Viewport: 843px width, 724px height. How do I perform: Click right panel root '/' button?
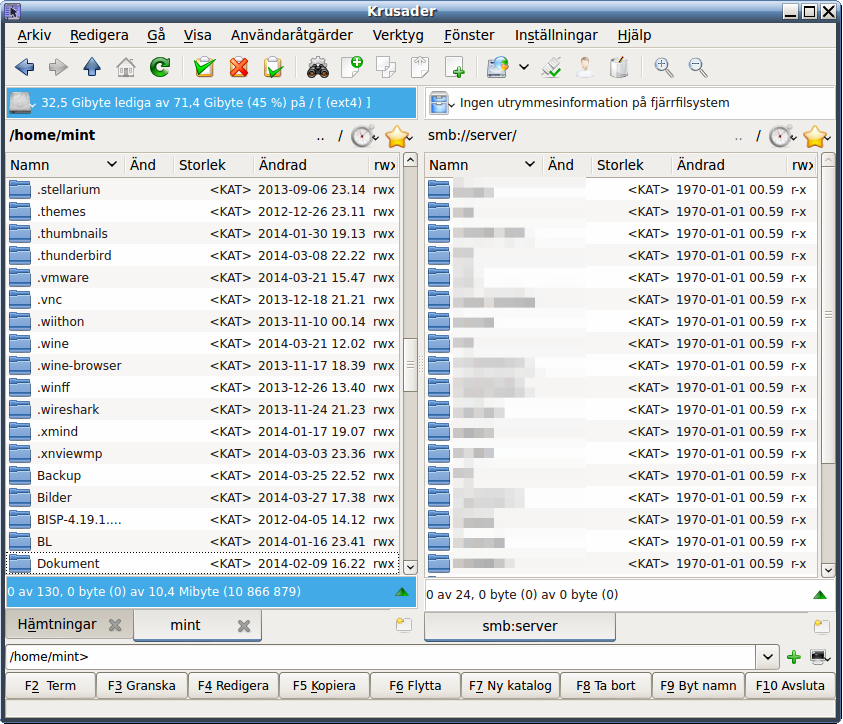[x=758, y=137]
